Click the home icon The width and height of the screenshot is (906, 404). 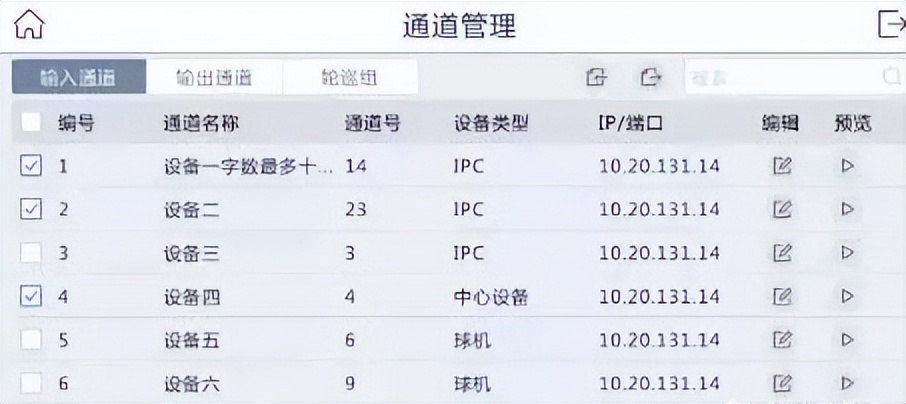[32, 24]
